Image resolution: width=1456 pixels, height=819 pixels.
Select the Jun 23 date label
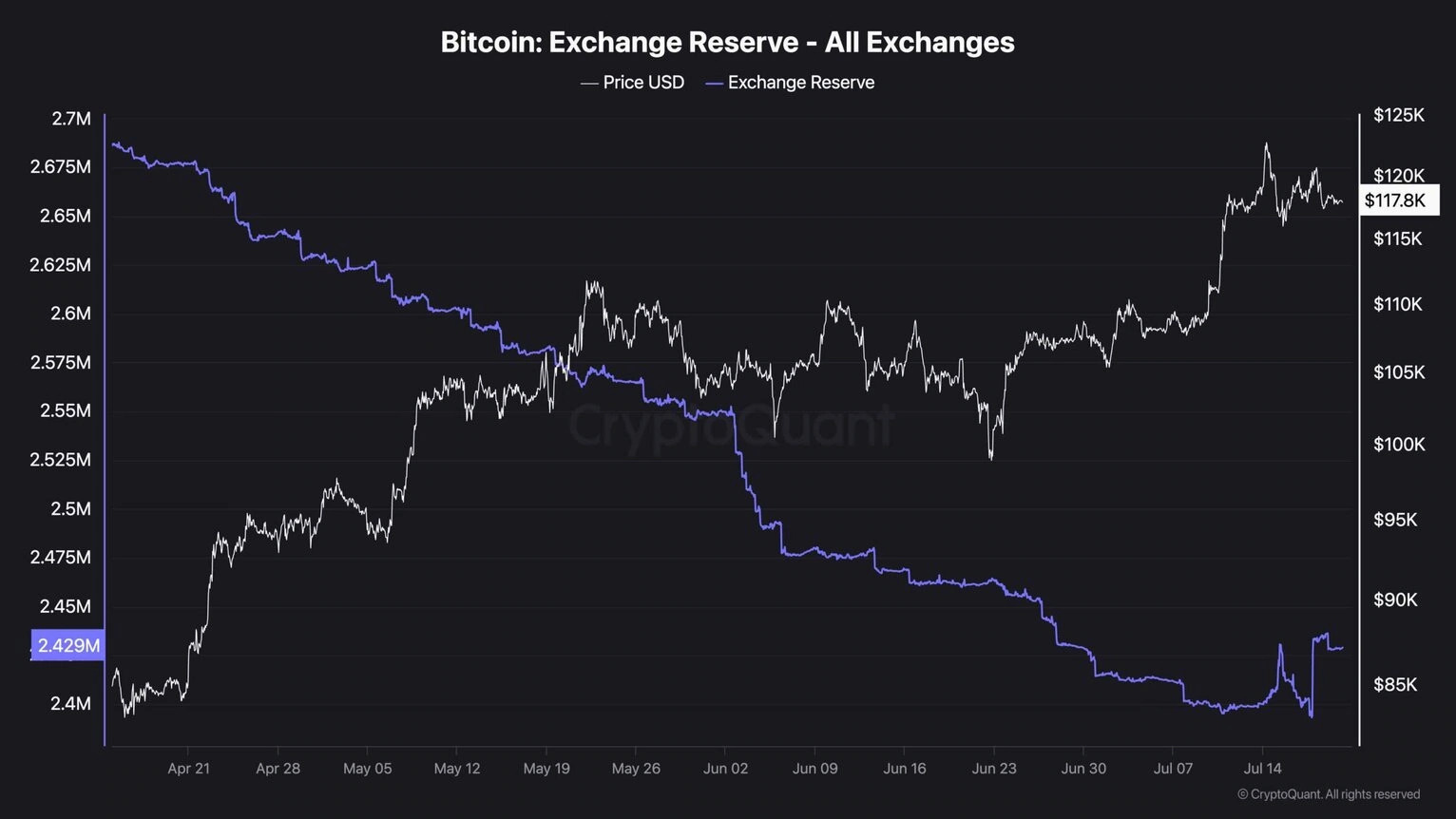click(x=994, y=769)
